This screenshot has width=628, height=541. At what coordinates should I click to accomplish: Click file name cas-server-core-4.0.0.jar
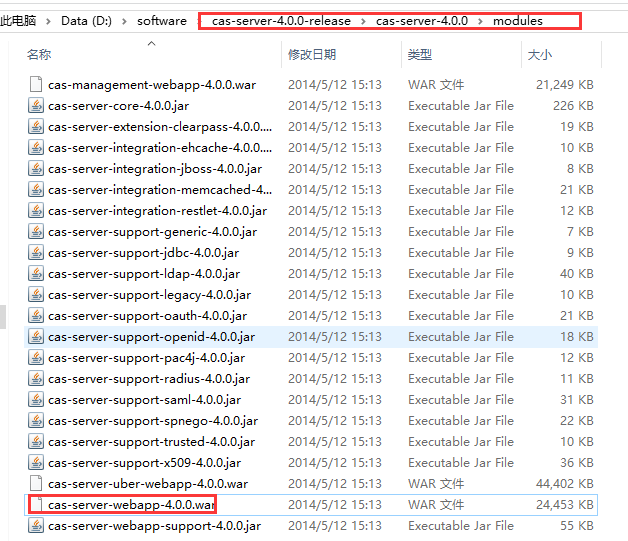[118, 106]
